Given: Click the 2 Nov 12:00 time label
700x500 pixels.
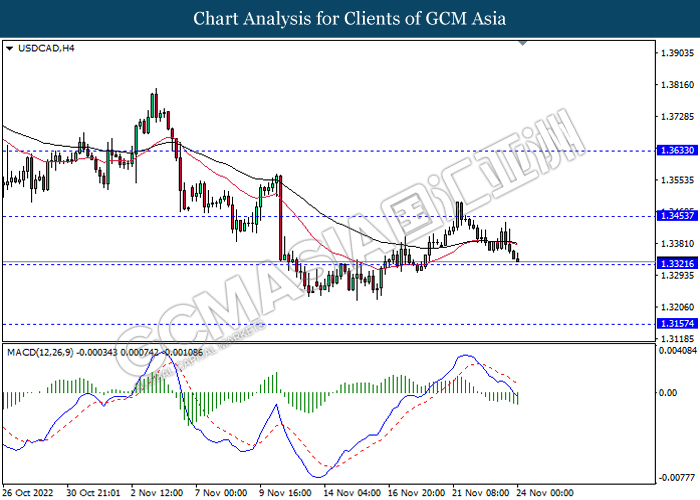Looking at the screenshot, I should point(157,493).
